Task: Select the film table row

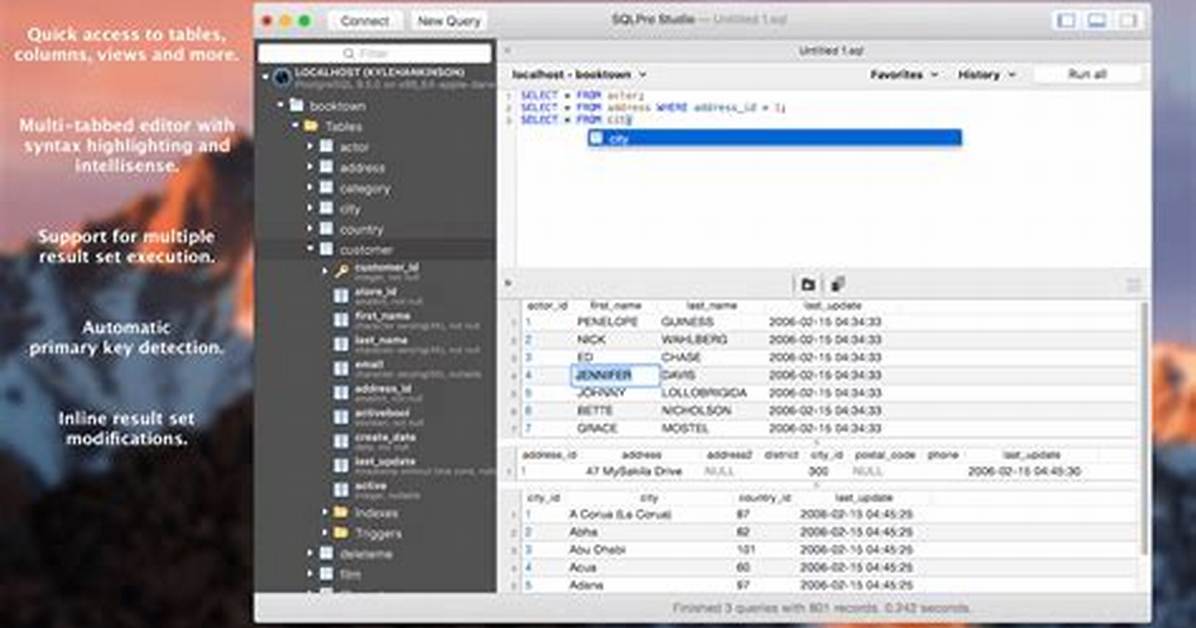Action: (375, 574)
